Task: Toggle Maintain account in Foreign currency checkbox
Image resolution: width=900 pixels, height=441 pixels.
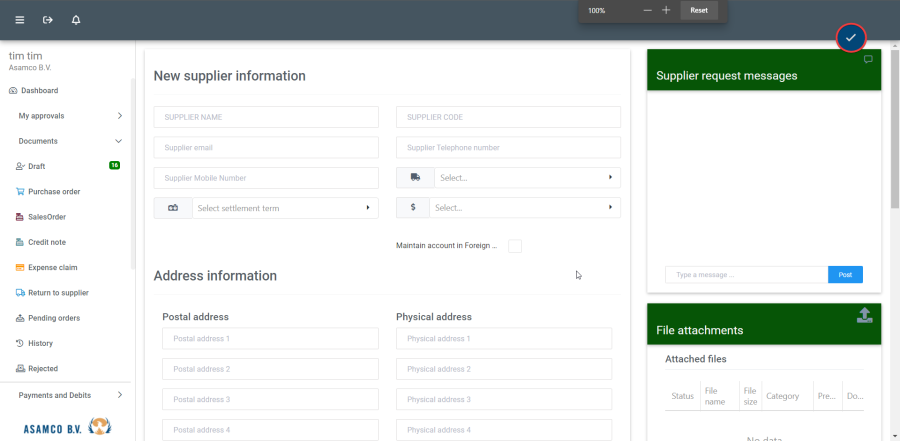Action: 514,246
